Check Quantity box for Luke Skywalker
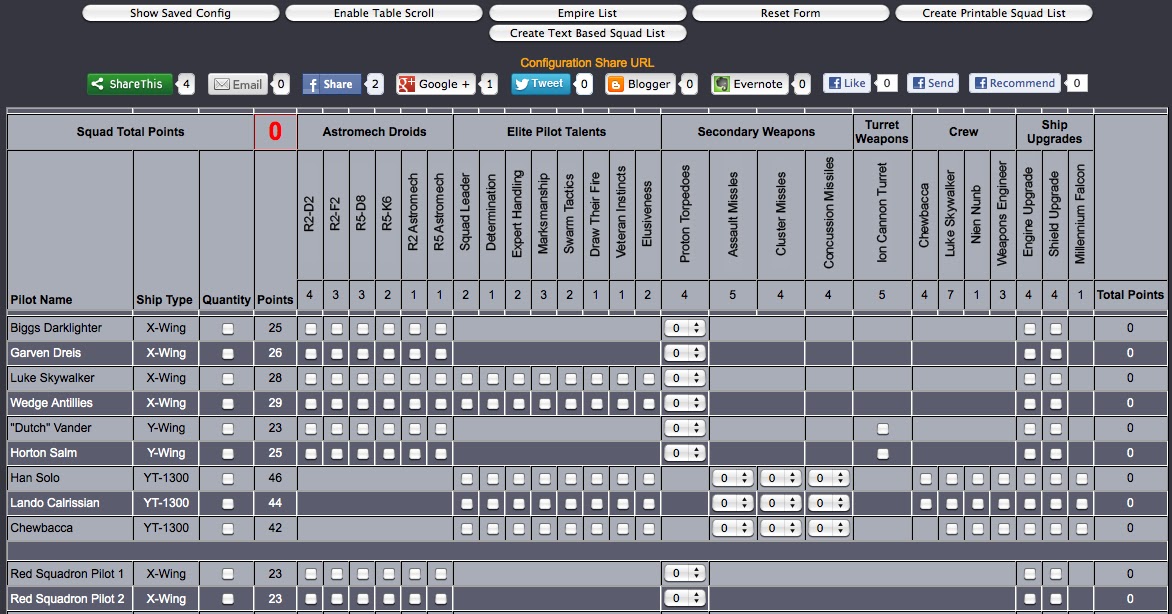The height and width of the screenshot is (614, 1172). pos(228,378)
